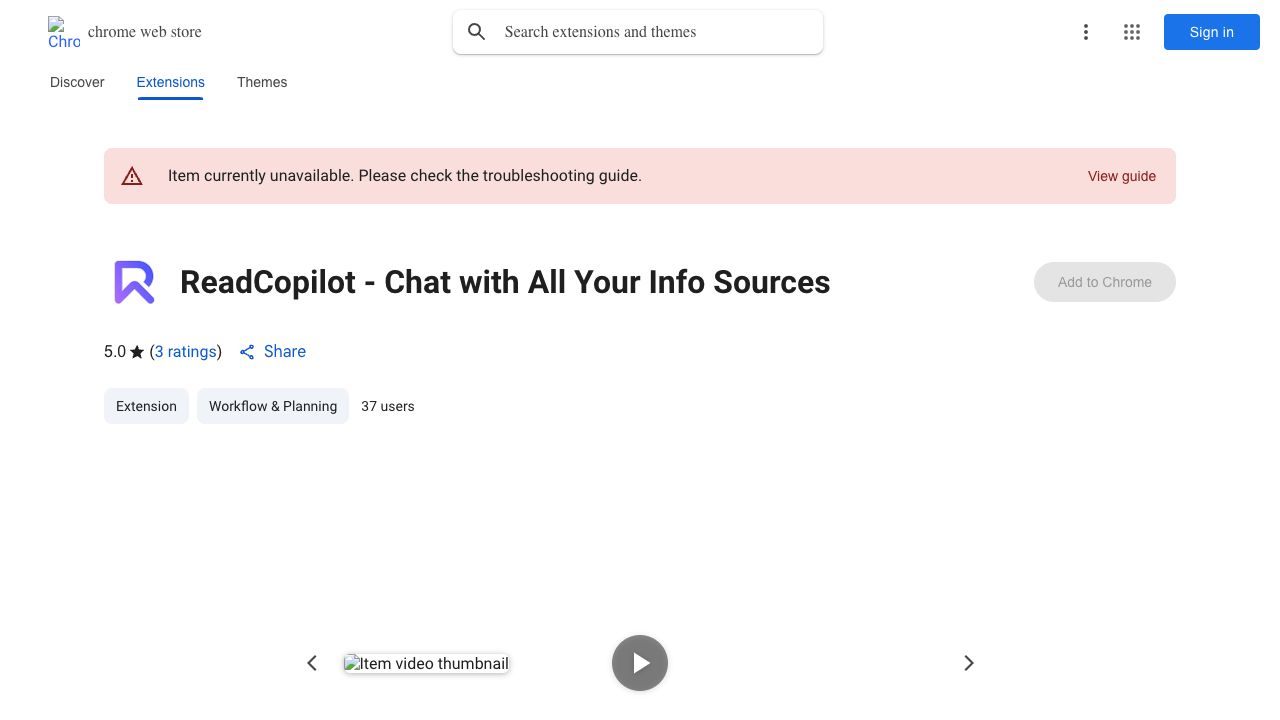1280x720 pixels.
Task: Click the Chrome Web Store logo
Action: click(x=64, y=32)
